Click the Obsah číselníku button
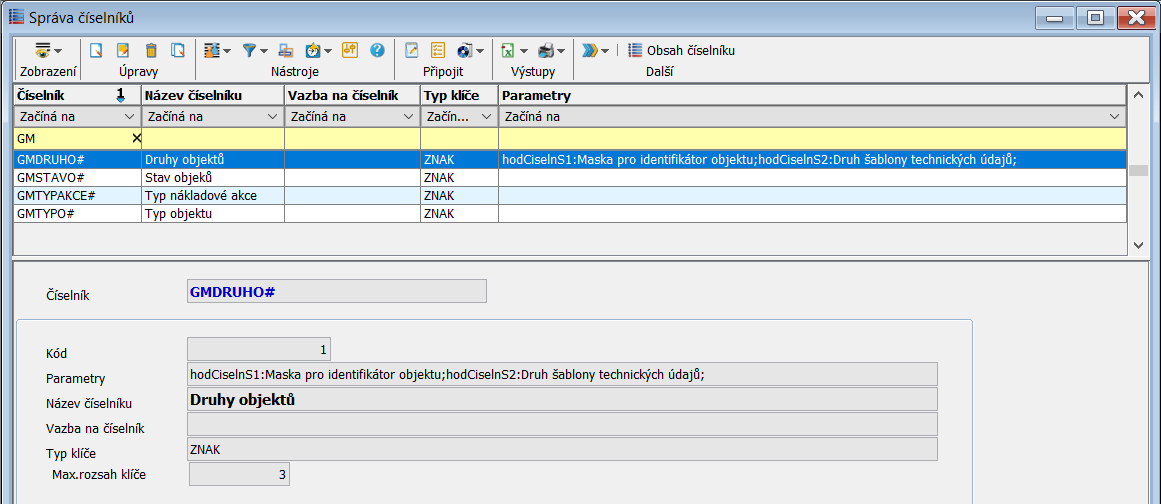This screenshot has width=1161, height=504. click(682, 50)
